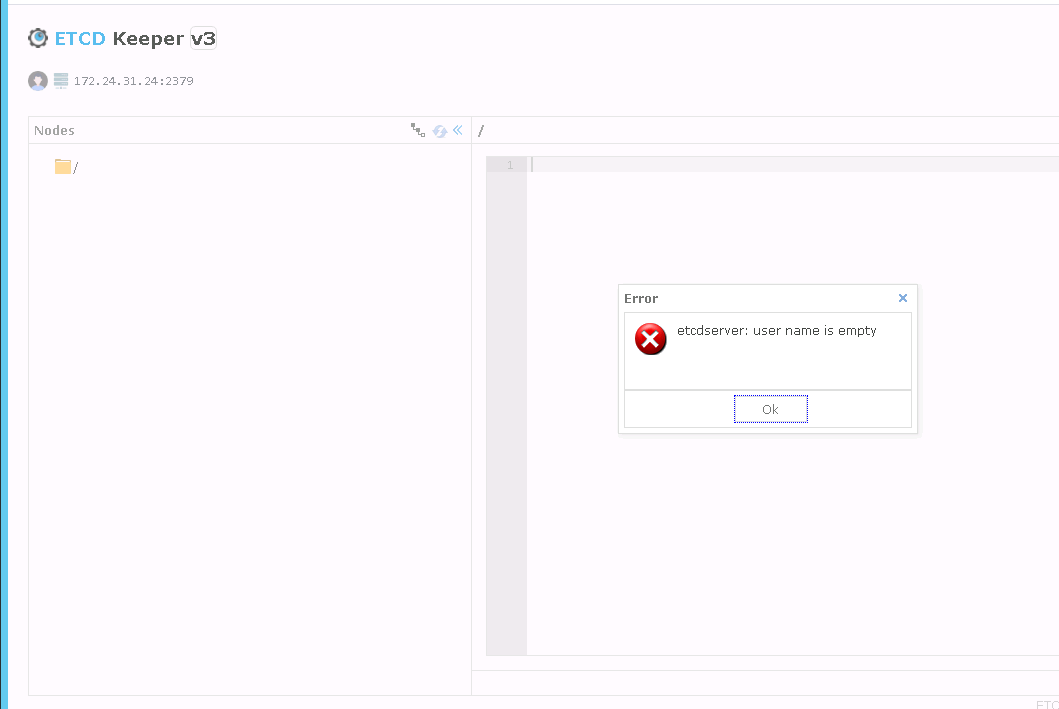The height and width of the screenshot is (709, 1059).
Task: Click the "/" path in the editor header
Action: 481,131
